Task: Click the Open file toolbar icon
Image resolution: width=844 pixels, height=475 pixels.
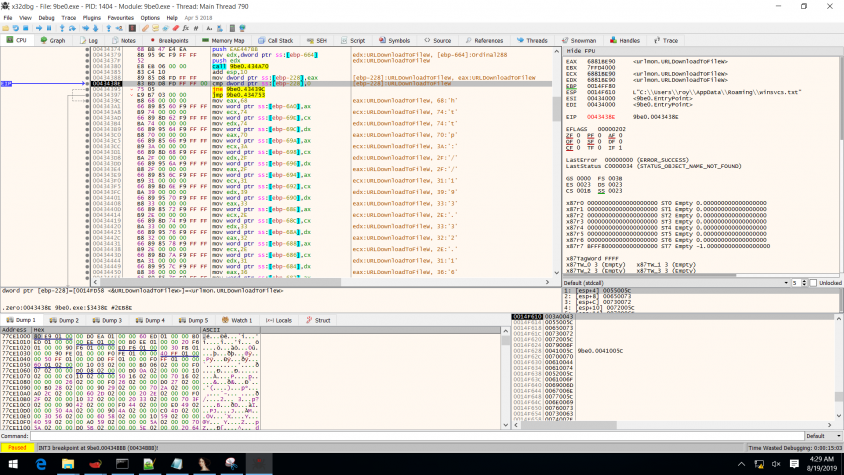Action: click(6, 28)
